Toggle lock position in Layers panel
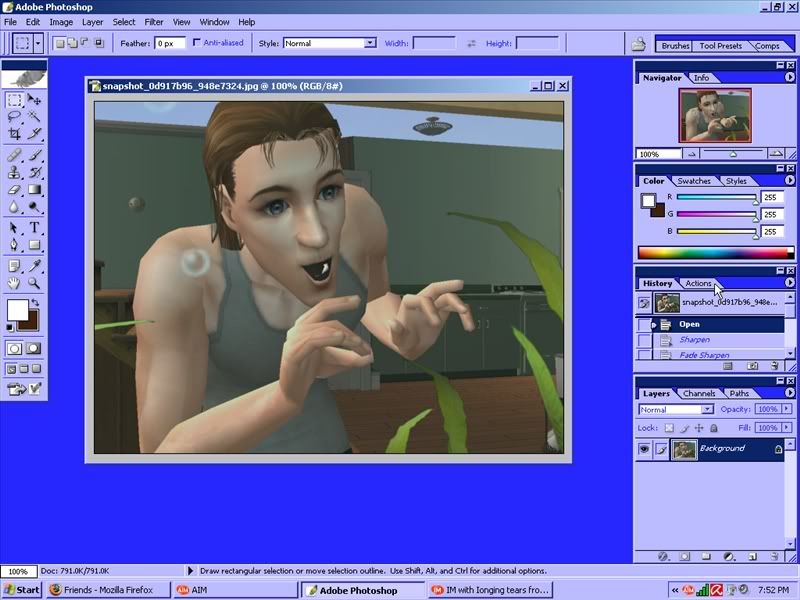This screenshot has height=600, width=800. (x=699, y=428)
